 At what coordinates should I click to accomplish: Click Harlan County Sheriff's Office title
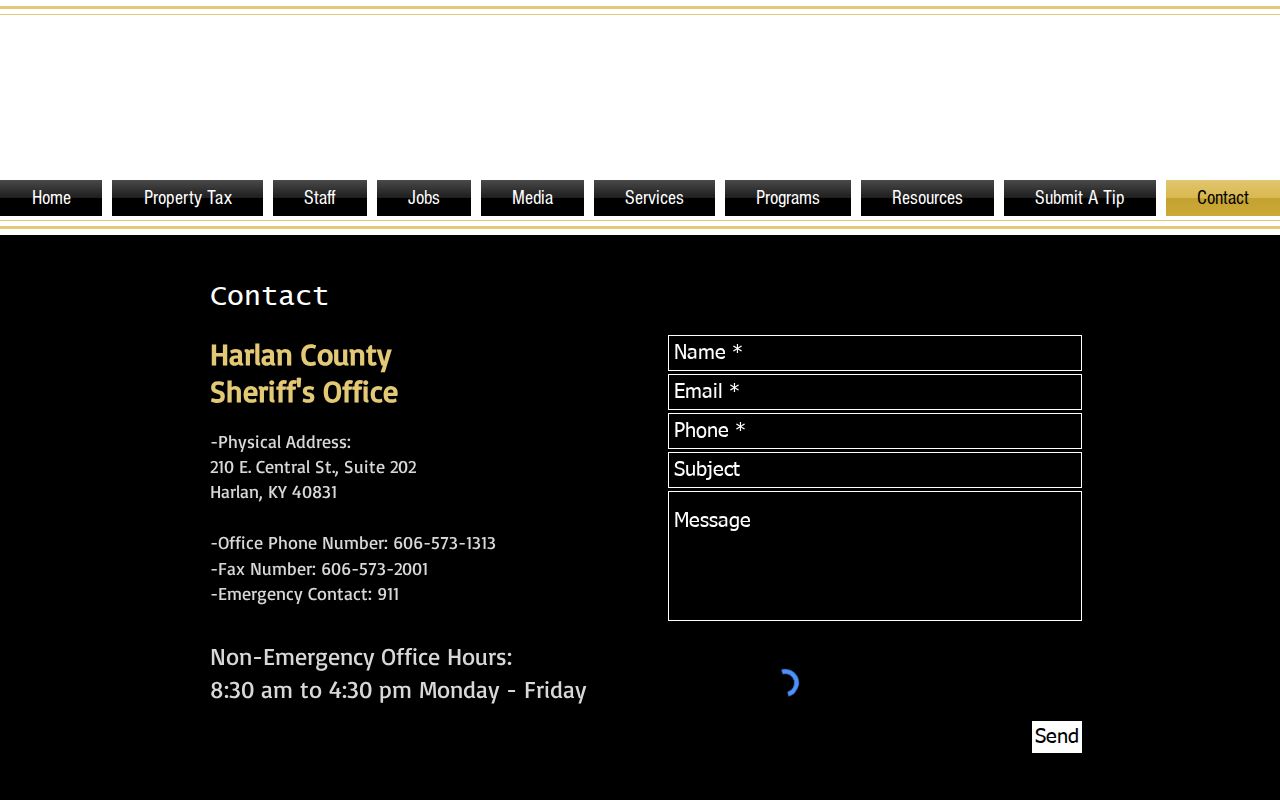tap(304, 373)
